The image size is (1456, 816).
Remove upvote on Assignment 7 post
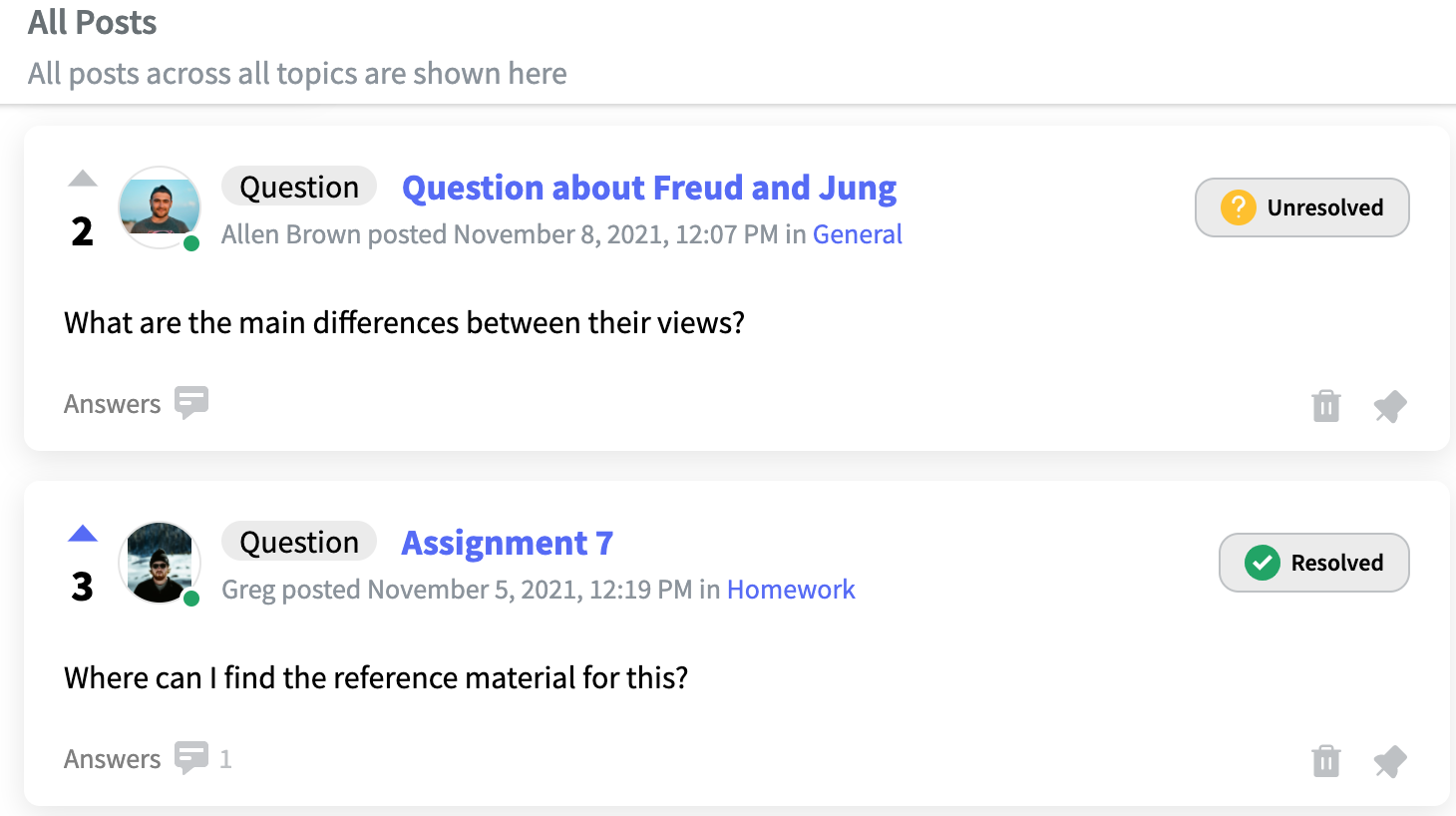[83, 534]
